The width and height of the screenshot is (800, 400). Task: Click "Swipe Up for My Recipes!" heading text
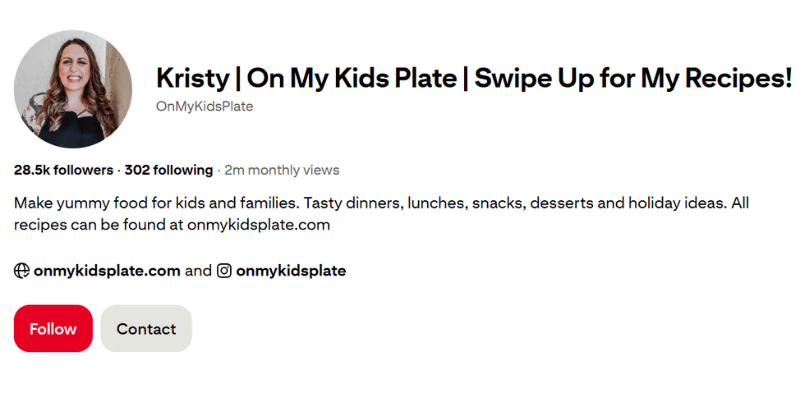tap(633, 79)
